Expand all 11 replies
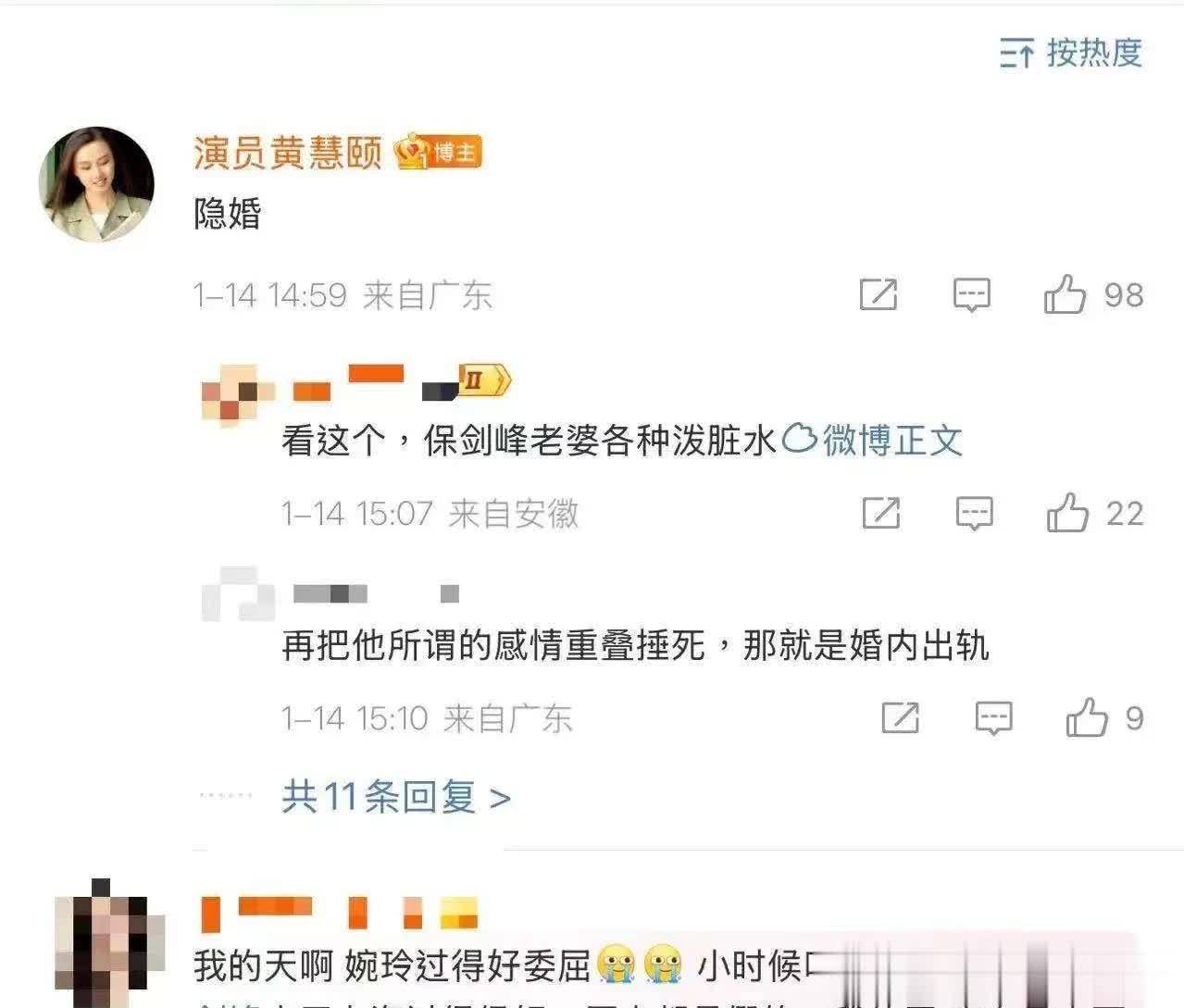Image resolution: width=1184 pixels, height=1008 pixels. coord(396,797)
